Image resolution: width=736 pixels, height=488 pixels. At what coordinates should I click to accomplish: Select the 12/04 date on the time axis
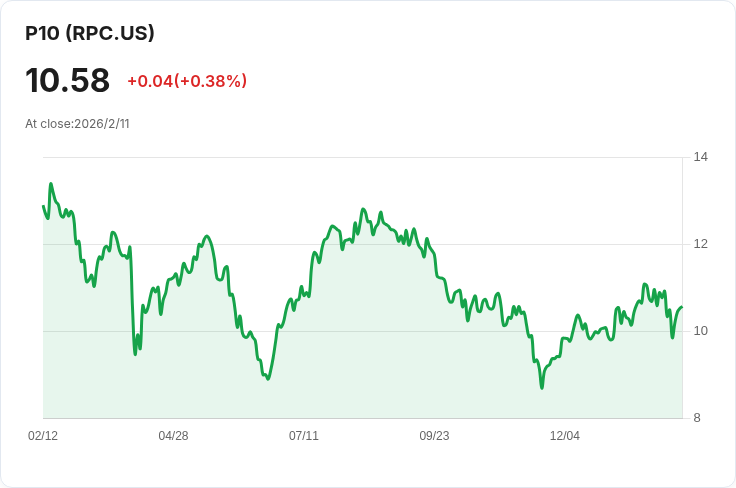565,436
